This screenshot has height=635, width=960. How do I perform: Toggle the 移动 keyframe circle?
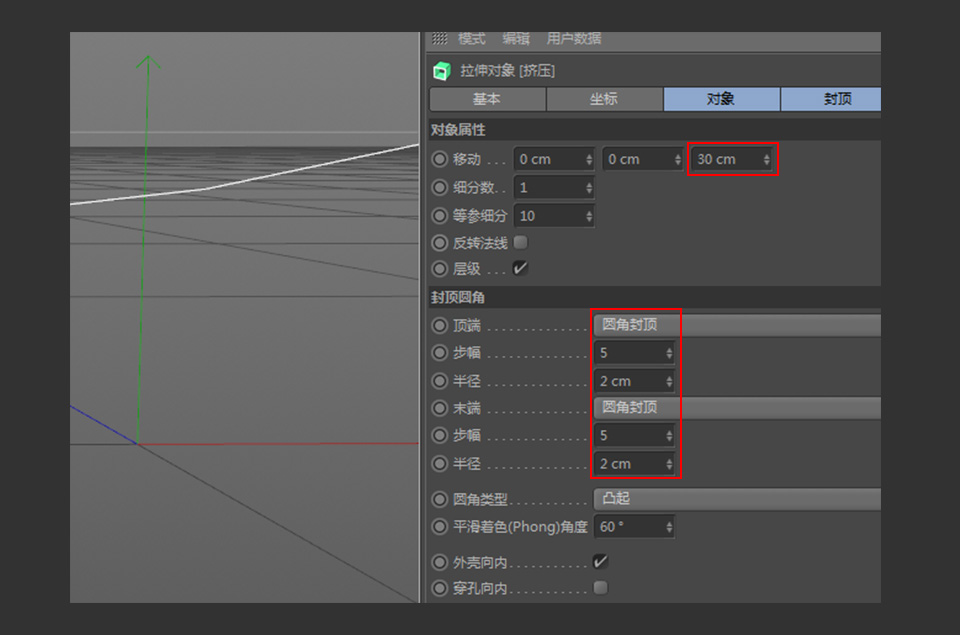[440, 159]
